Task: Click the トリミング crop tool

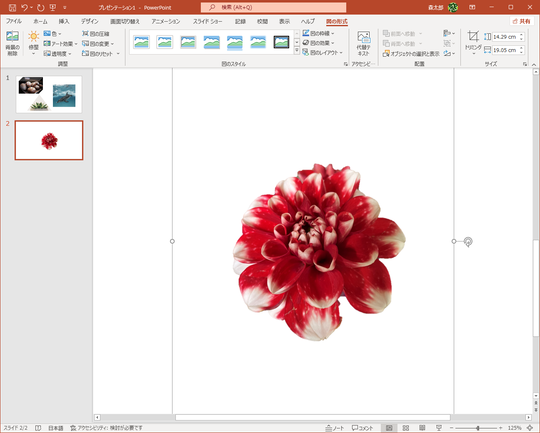Action: coord(473,43)
